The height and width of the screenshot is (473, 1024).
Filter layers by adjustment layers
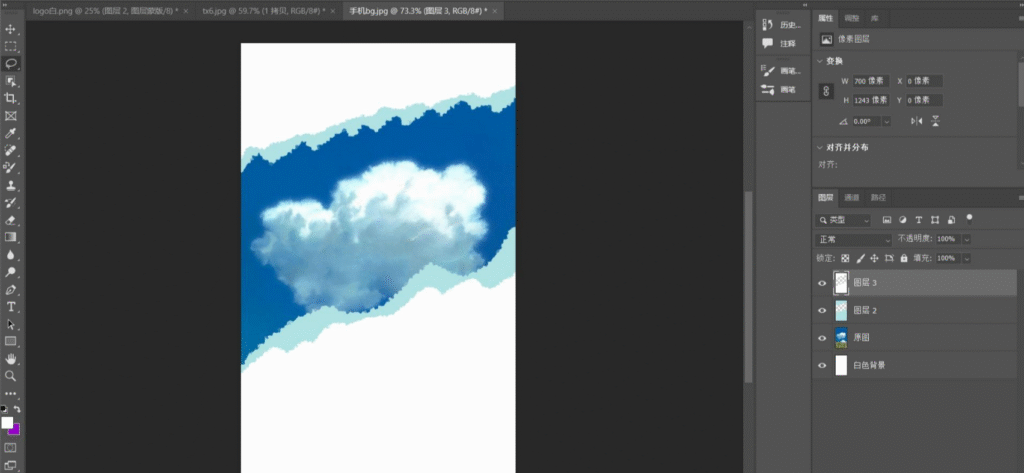(x=903, y=220)
